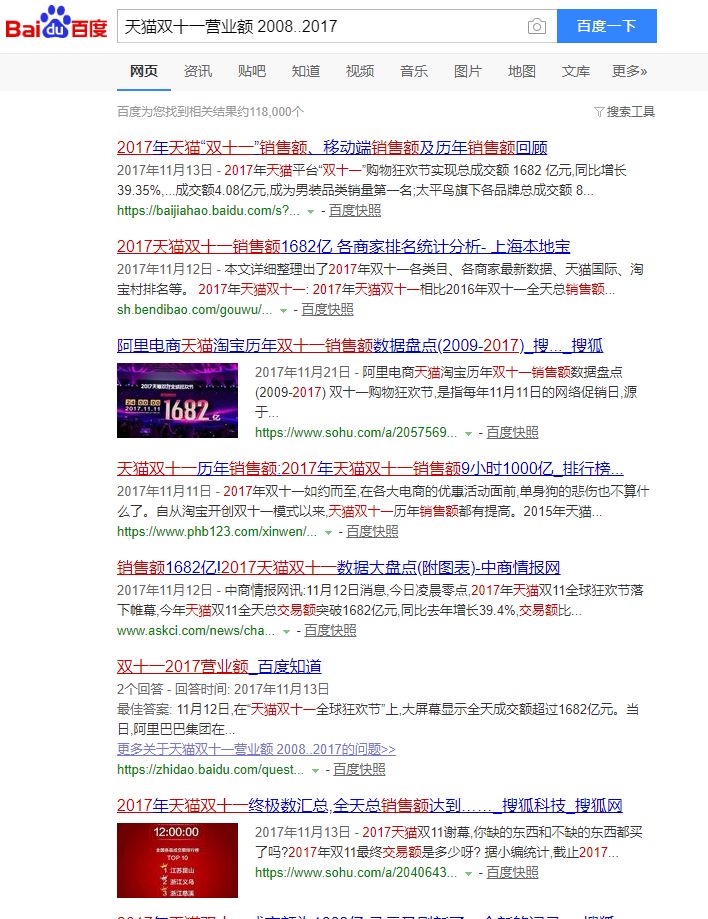Open 百度快照 for sh.bendibao.com result
The width and height of the screenshot is (708, 919).
pyautogui.click(x=327, y=309)
